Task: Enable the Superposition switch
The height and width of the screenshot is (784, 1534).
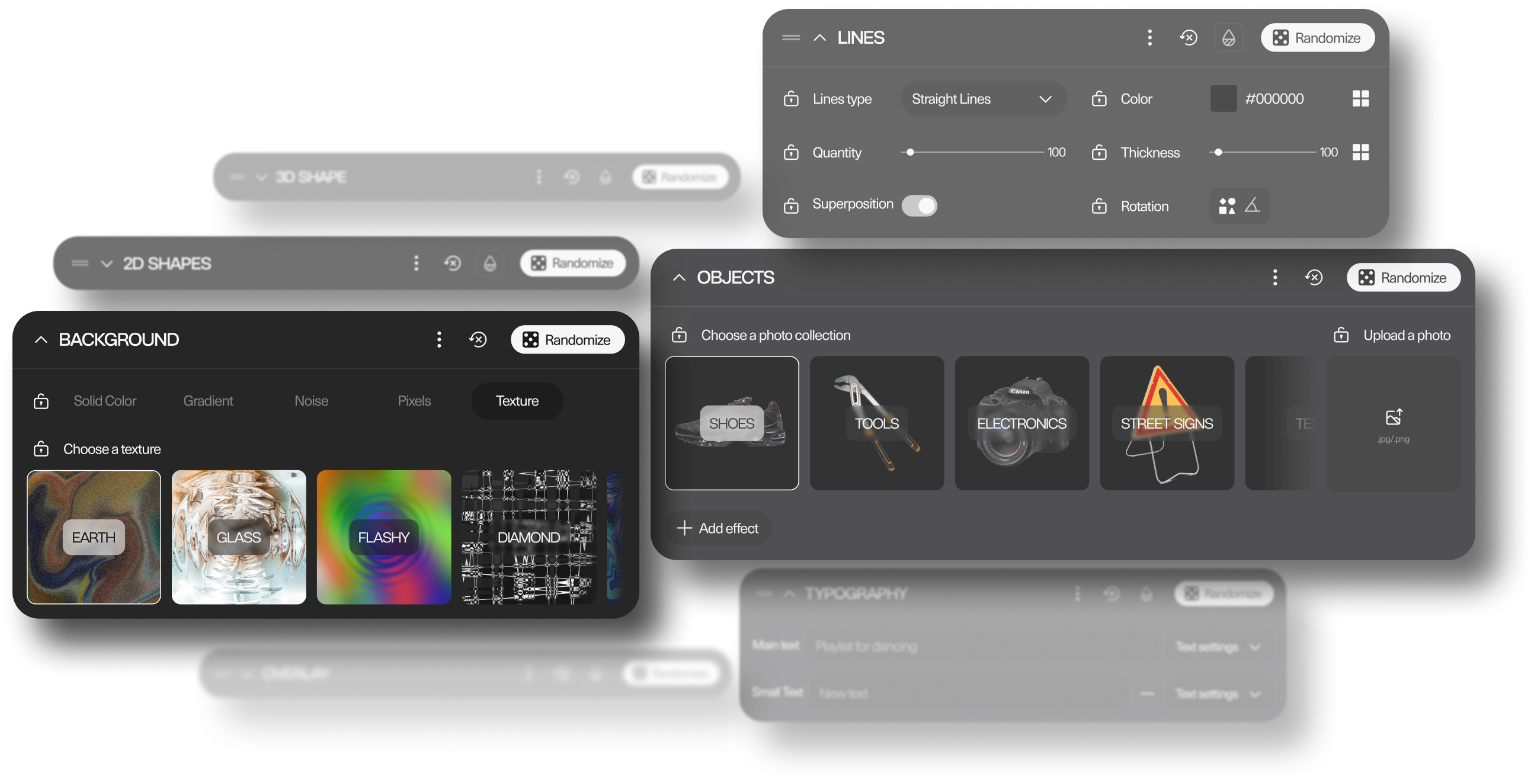Action: click(920, 205)
